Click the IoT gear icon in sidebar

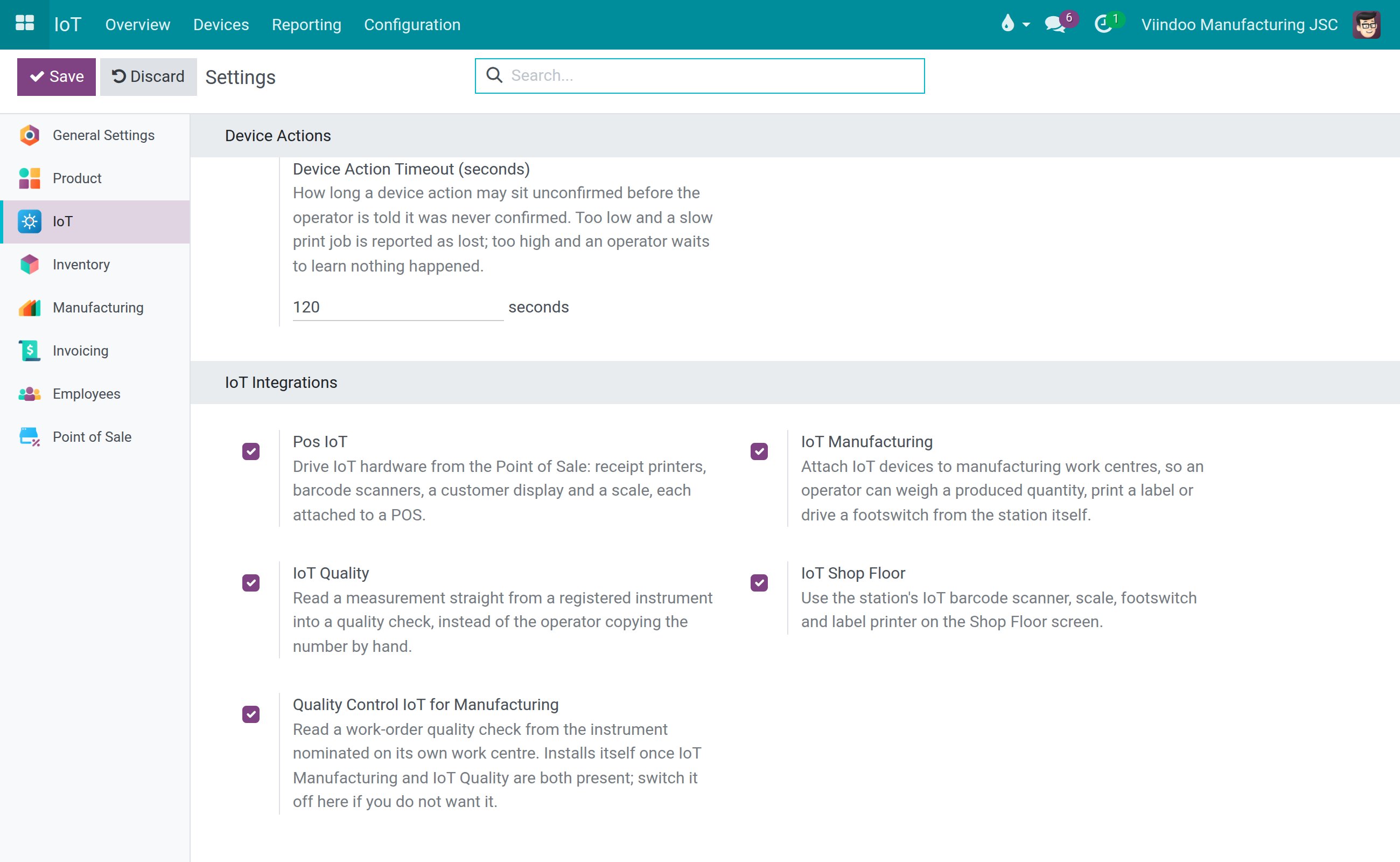pyautogui.click(x=30, y=221)
